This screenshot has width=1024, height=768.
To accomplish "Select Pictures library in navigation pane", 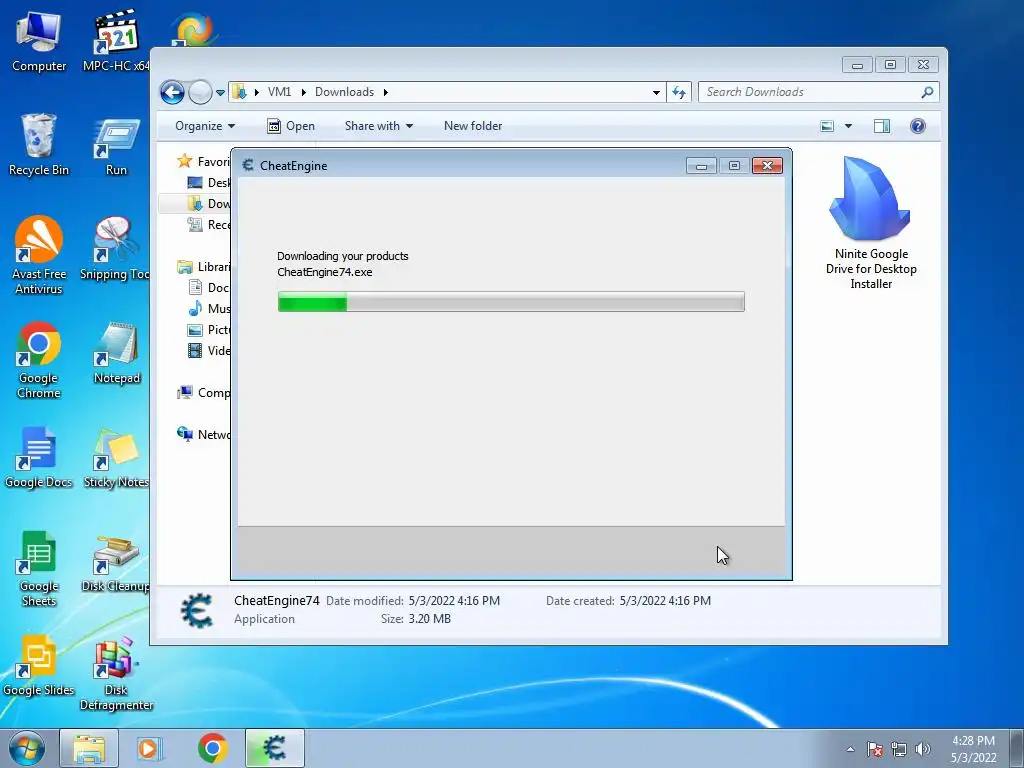I will (x=209, y=329).
